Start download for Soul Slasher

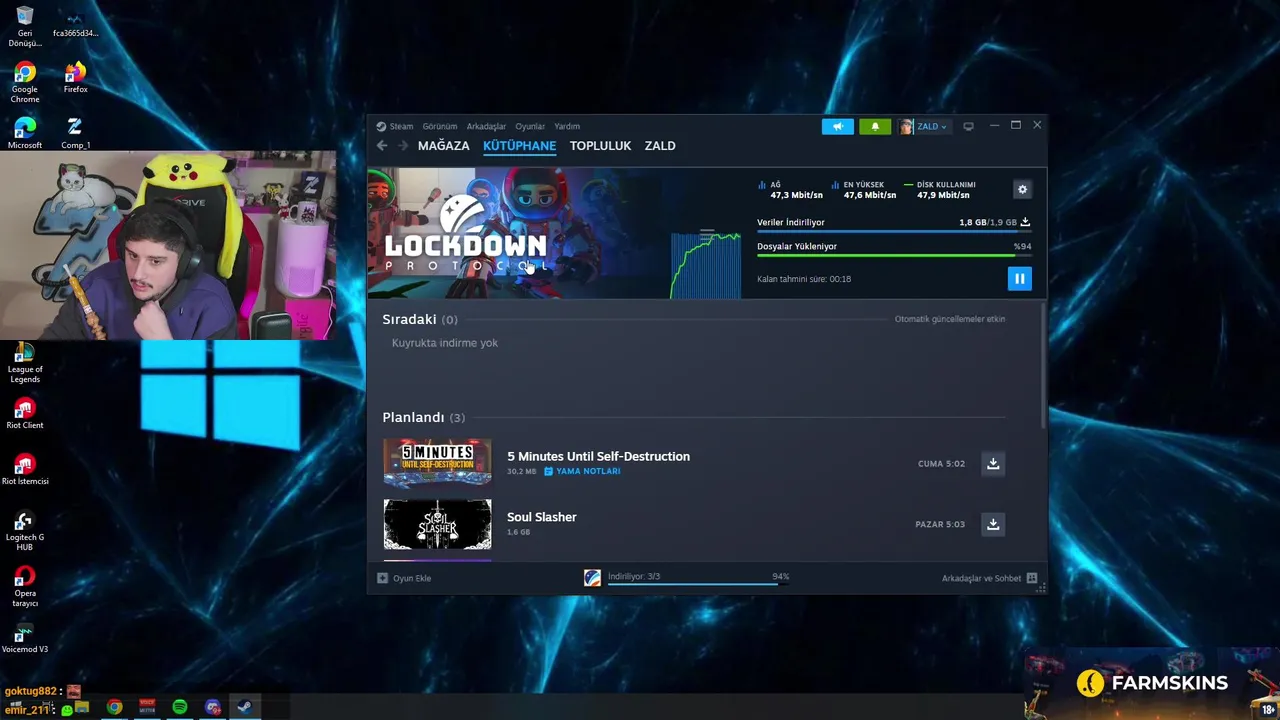point(993,524)
